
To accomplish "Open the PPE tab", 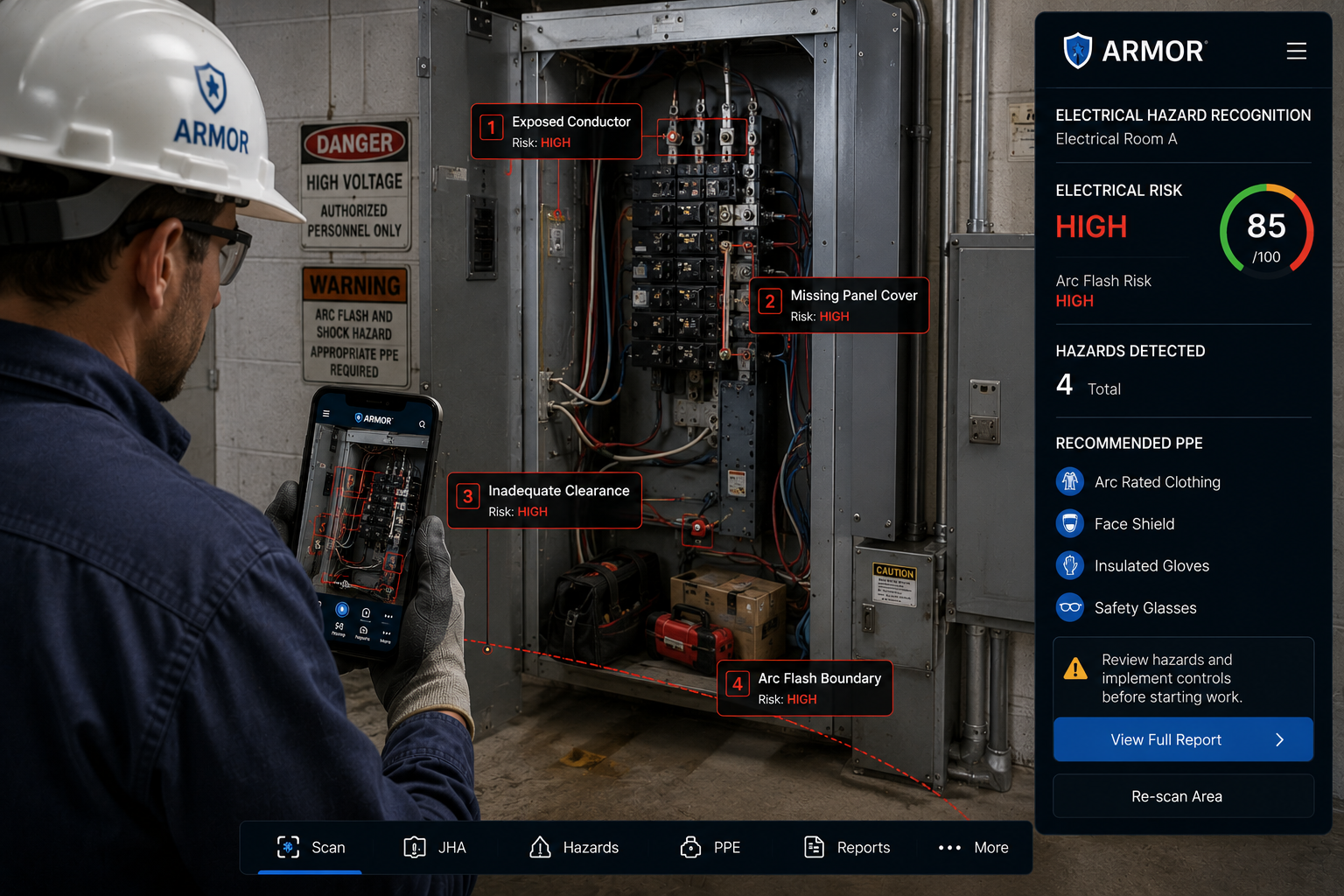I will point(710,847).
